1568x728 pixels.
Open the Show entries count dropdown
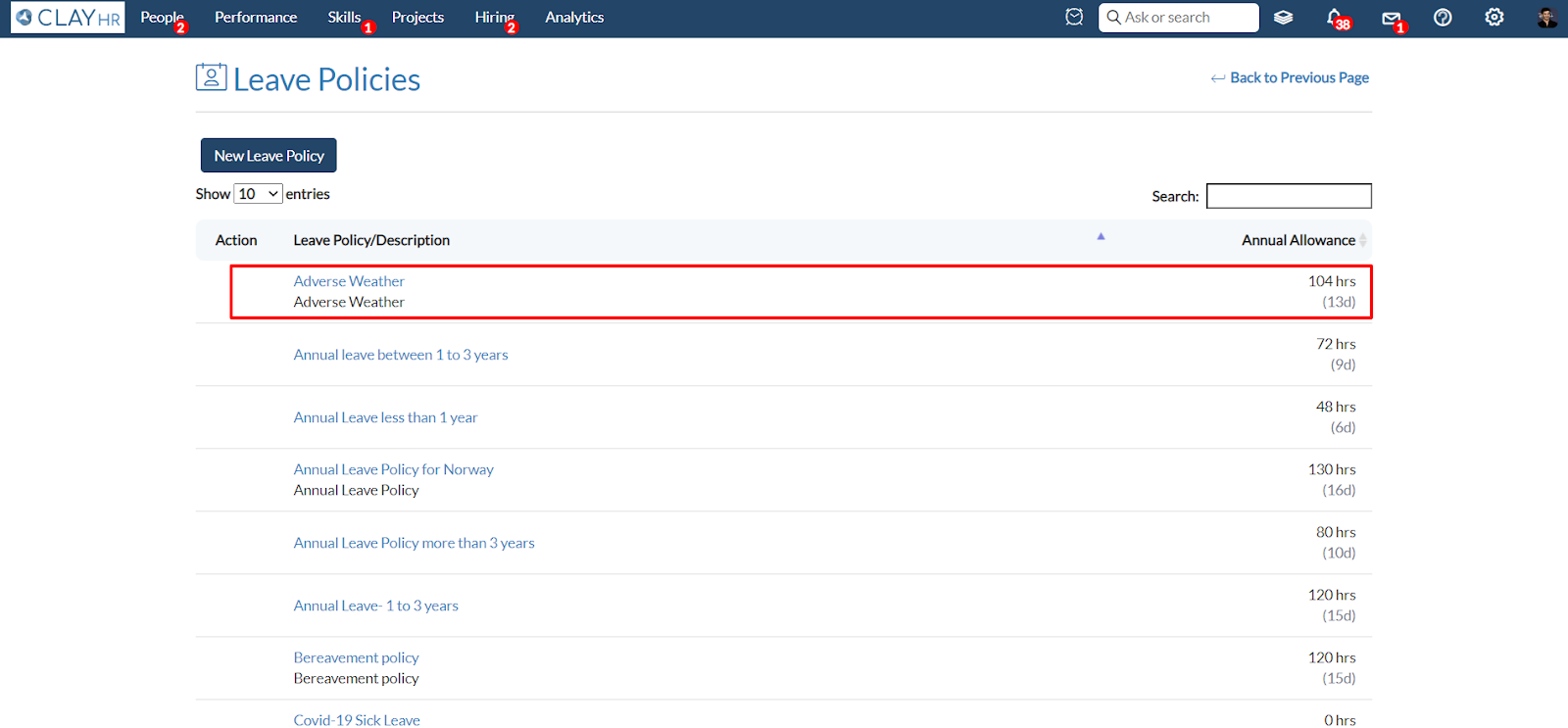(x=258, y=194)
